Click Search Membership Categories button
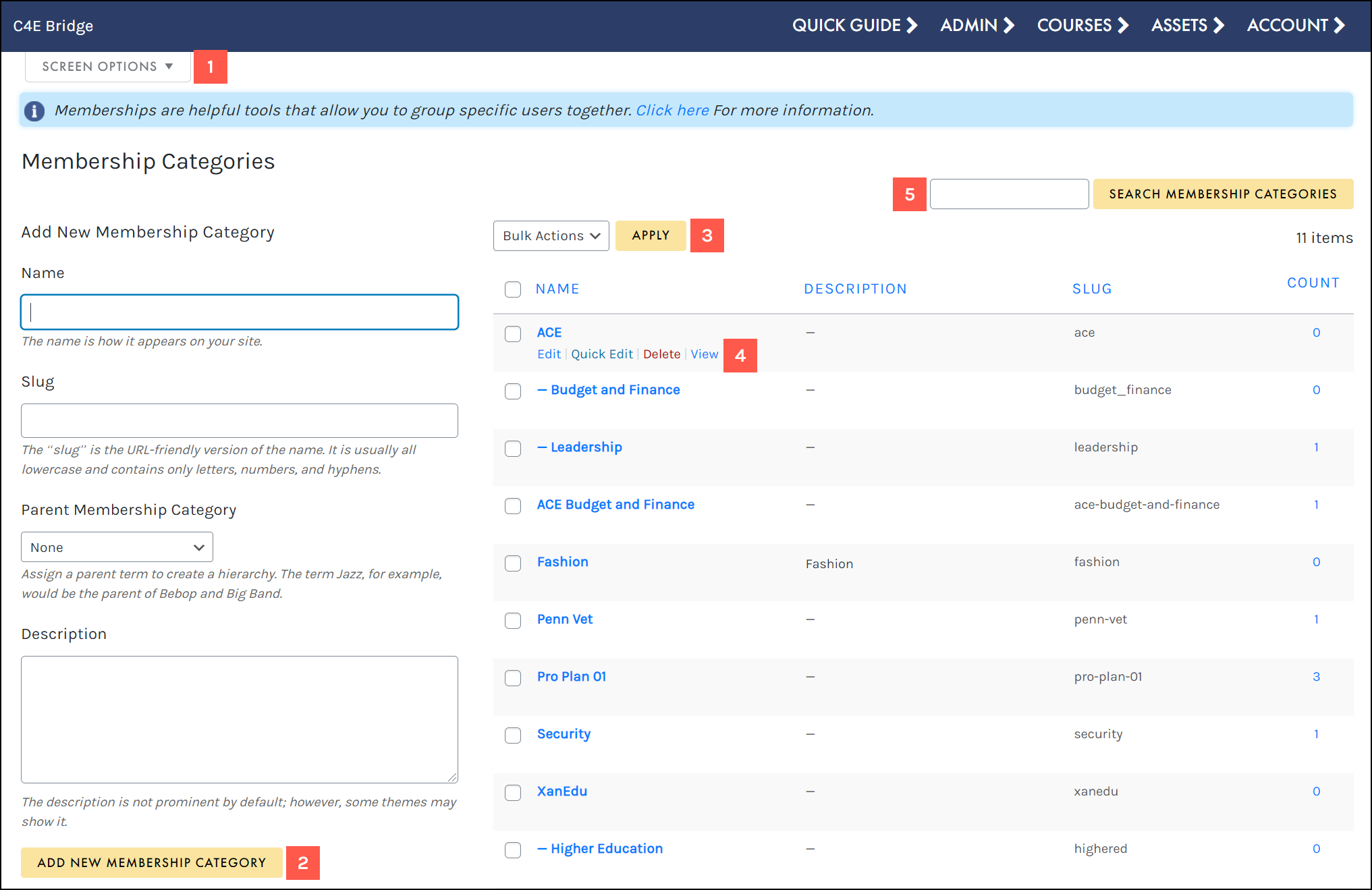The image size is (1372, 890). [x=1223, y=194]
